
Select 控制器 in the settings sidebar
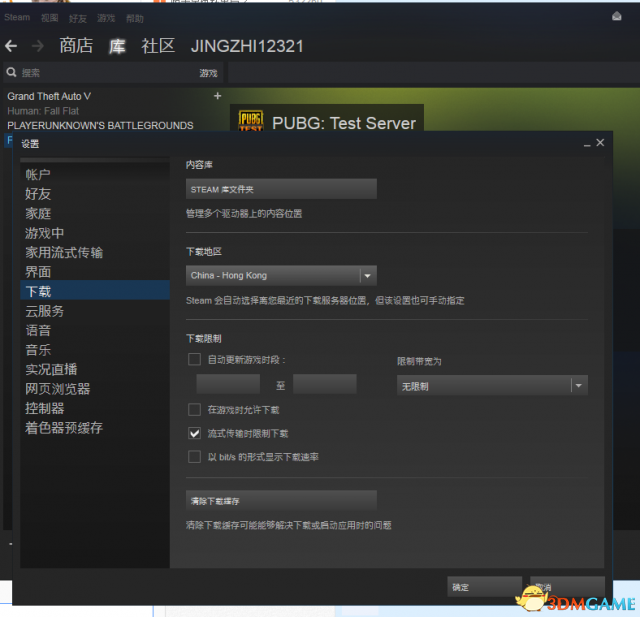coord(95,408)
